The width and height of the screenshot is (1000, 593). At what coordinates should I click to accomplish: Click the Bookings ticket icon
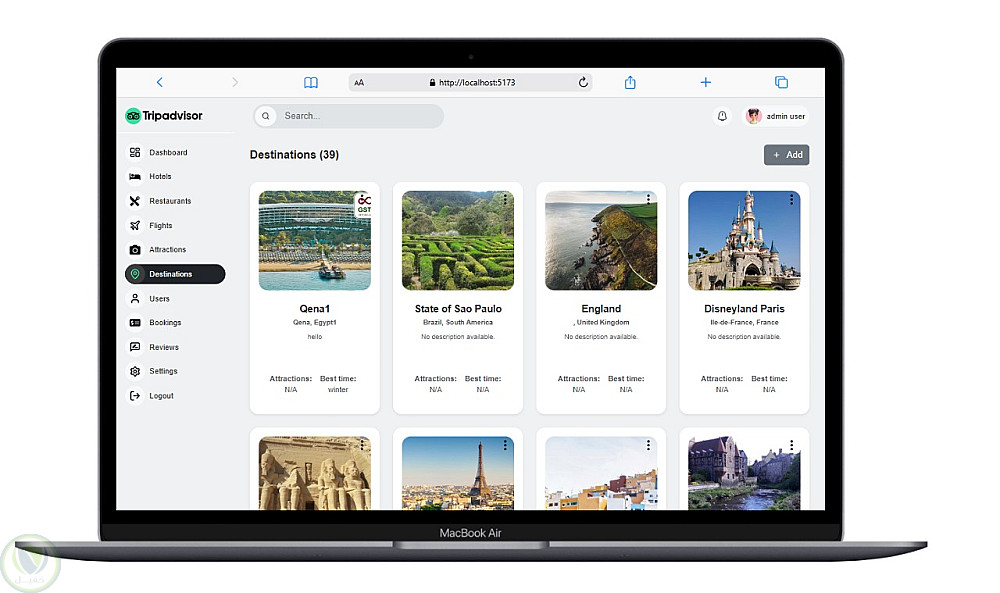click(x=135, y=323)
